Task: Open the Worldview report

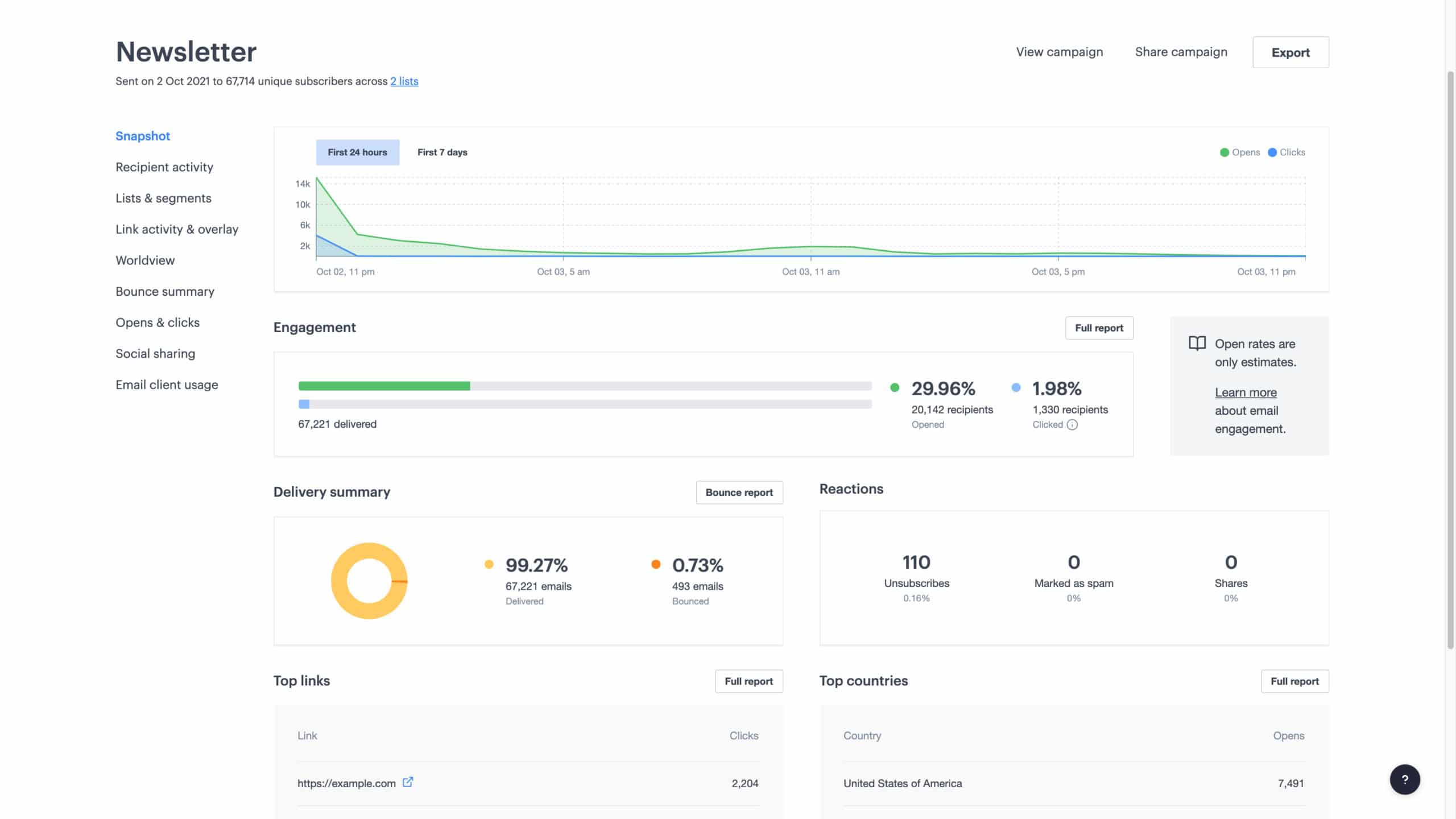Action: click(x=145, y=260)
